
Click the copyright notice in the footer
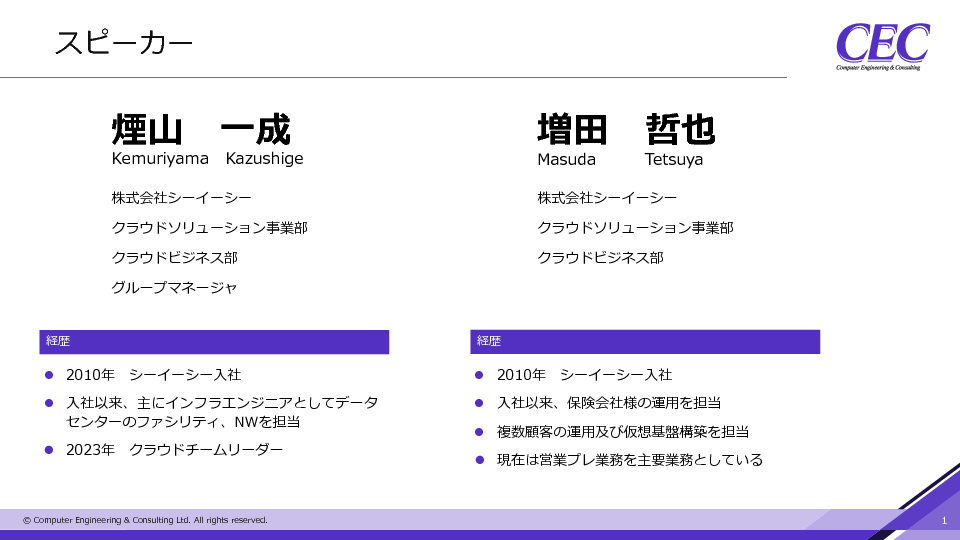pyautogui.click(x=145, y=520)
